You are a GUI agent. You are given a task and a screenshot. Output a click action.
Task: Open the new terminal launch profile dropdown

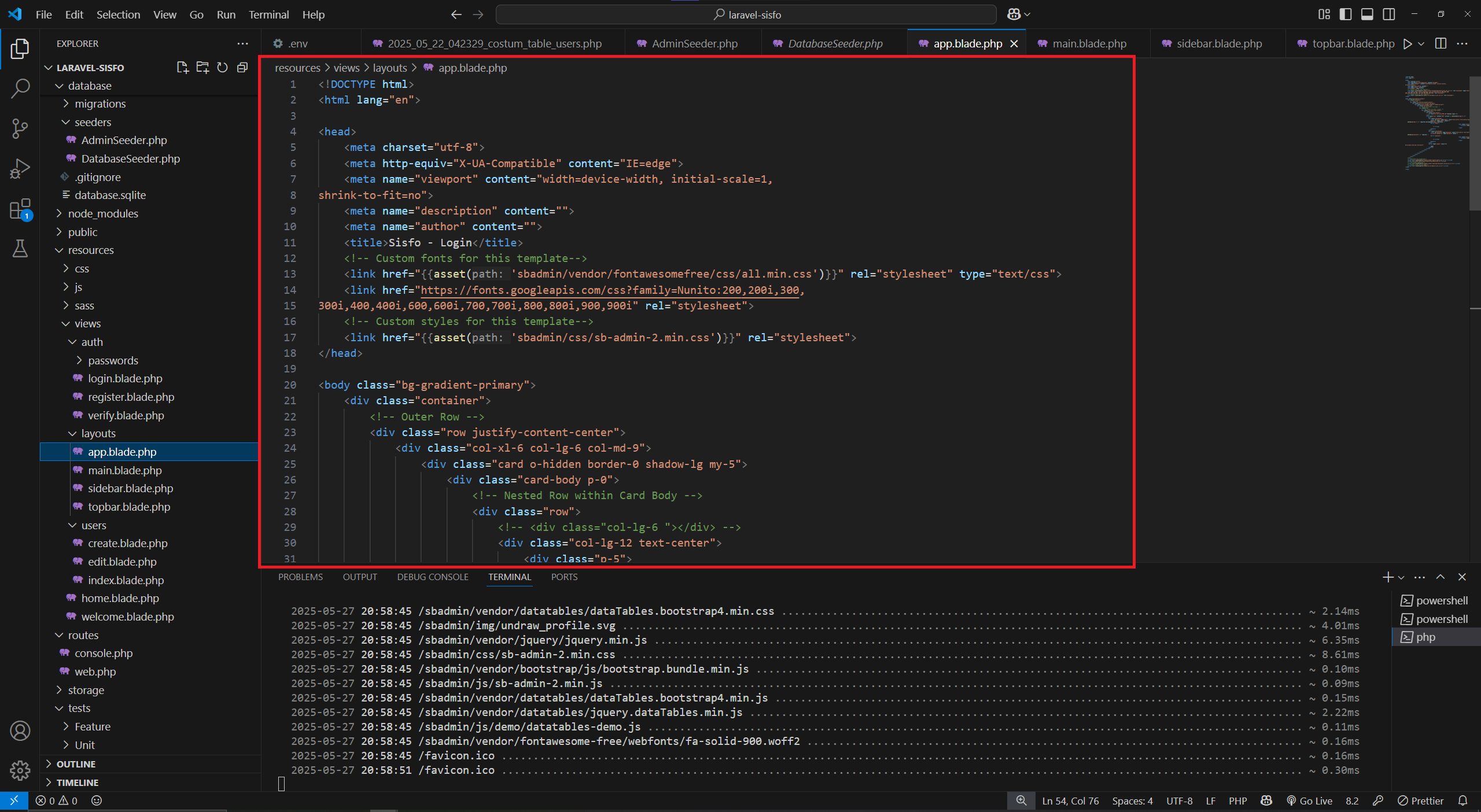pyautogui.click(x=1401, y=577)
